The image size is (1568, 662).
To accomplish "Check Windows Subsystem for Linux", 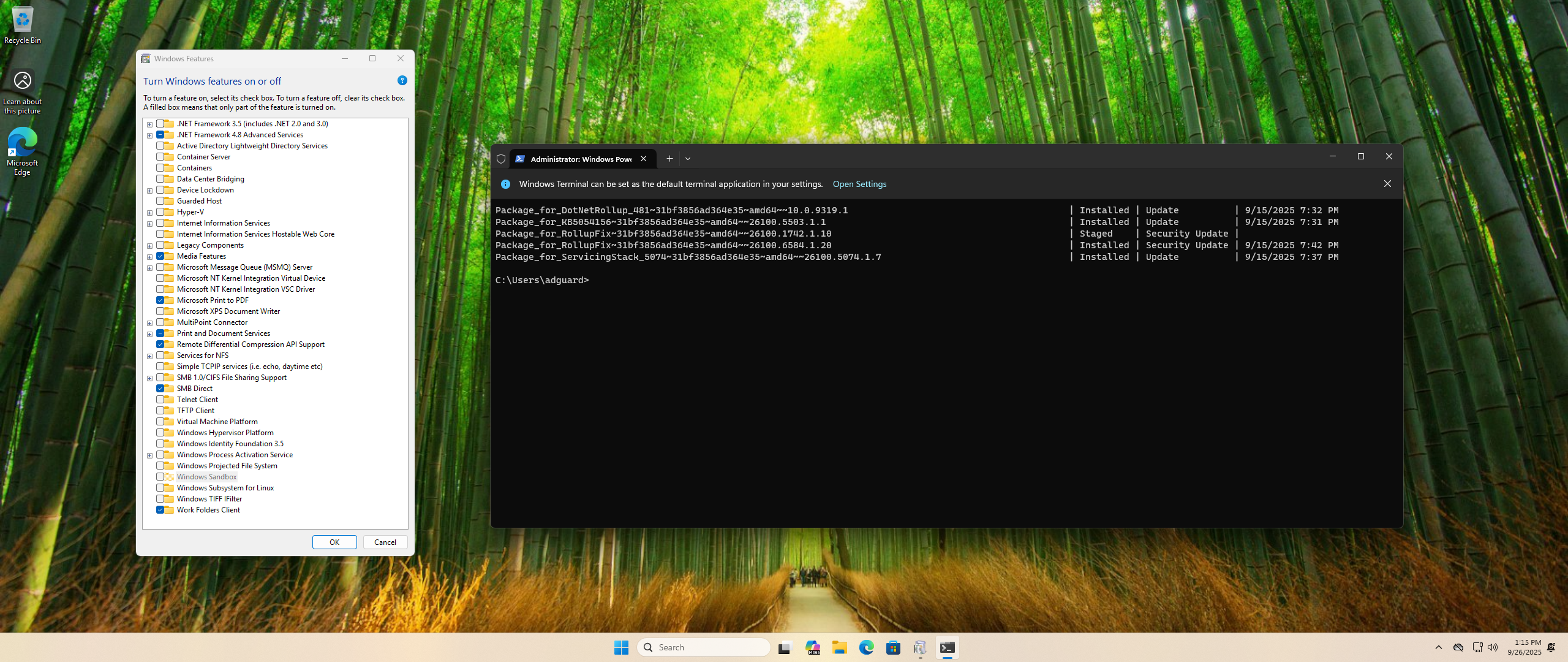I will click(160, 488).
